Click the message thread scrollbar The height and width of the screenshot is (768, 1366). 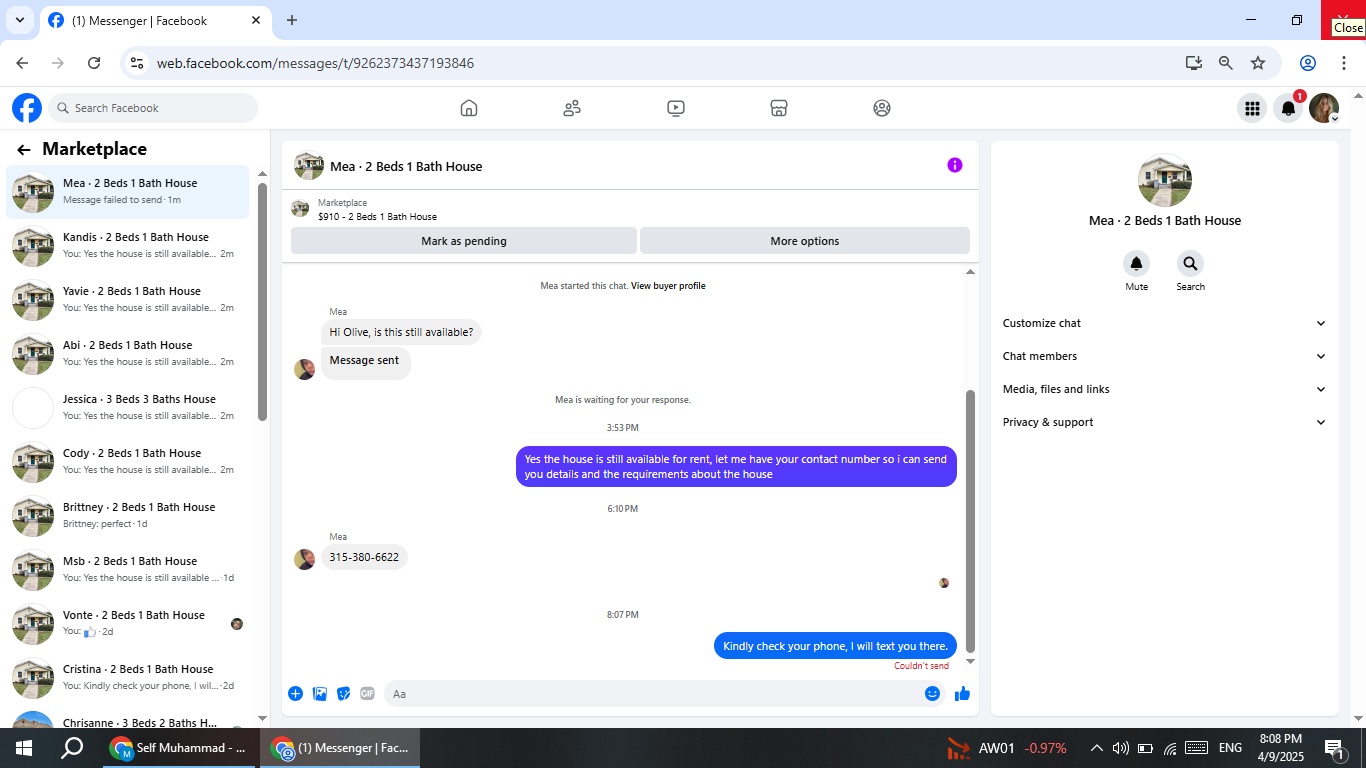[970, 520]
